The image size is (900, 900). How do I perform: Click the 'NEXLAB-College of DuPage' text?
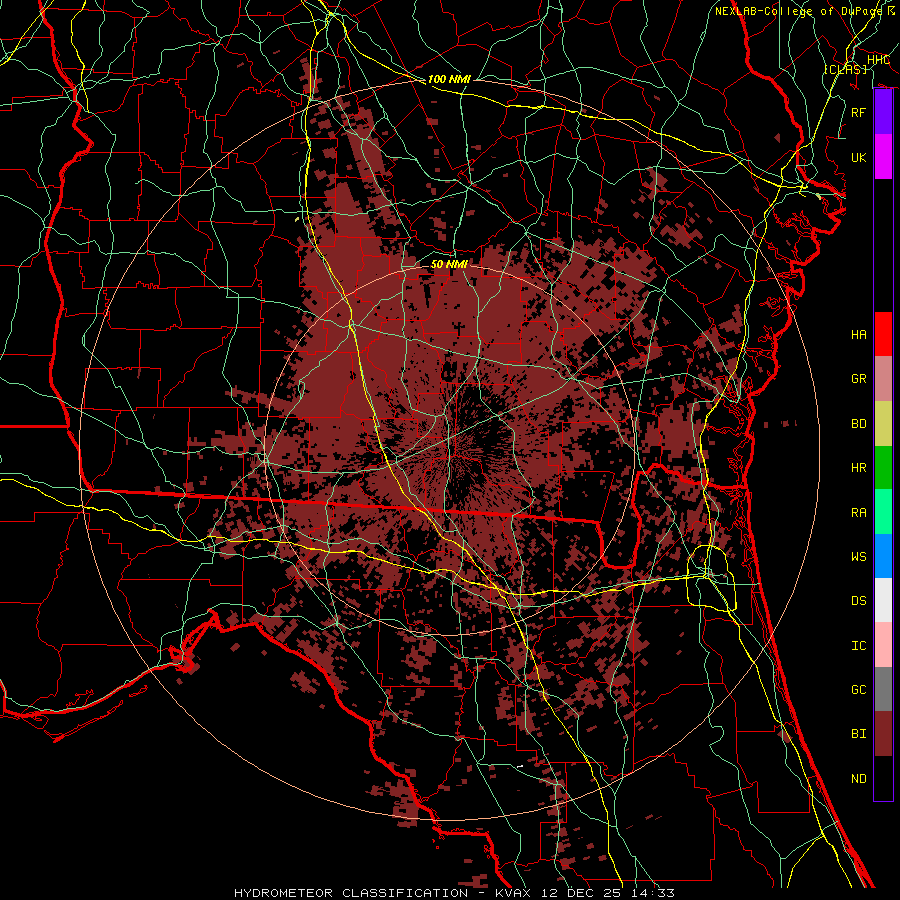800,11
